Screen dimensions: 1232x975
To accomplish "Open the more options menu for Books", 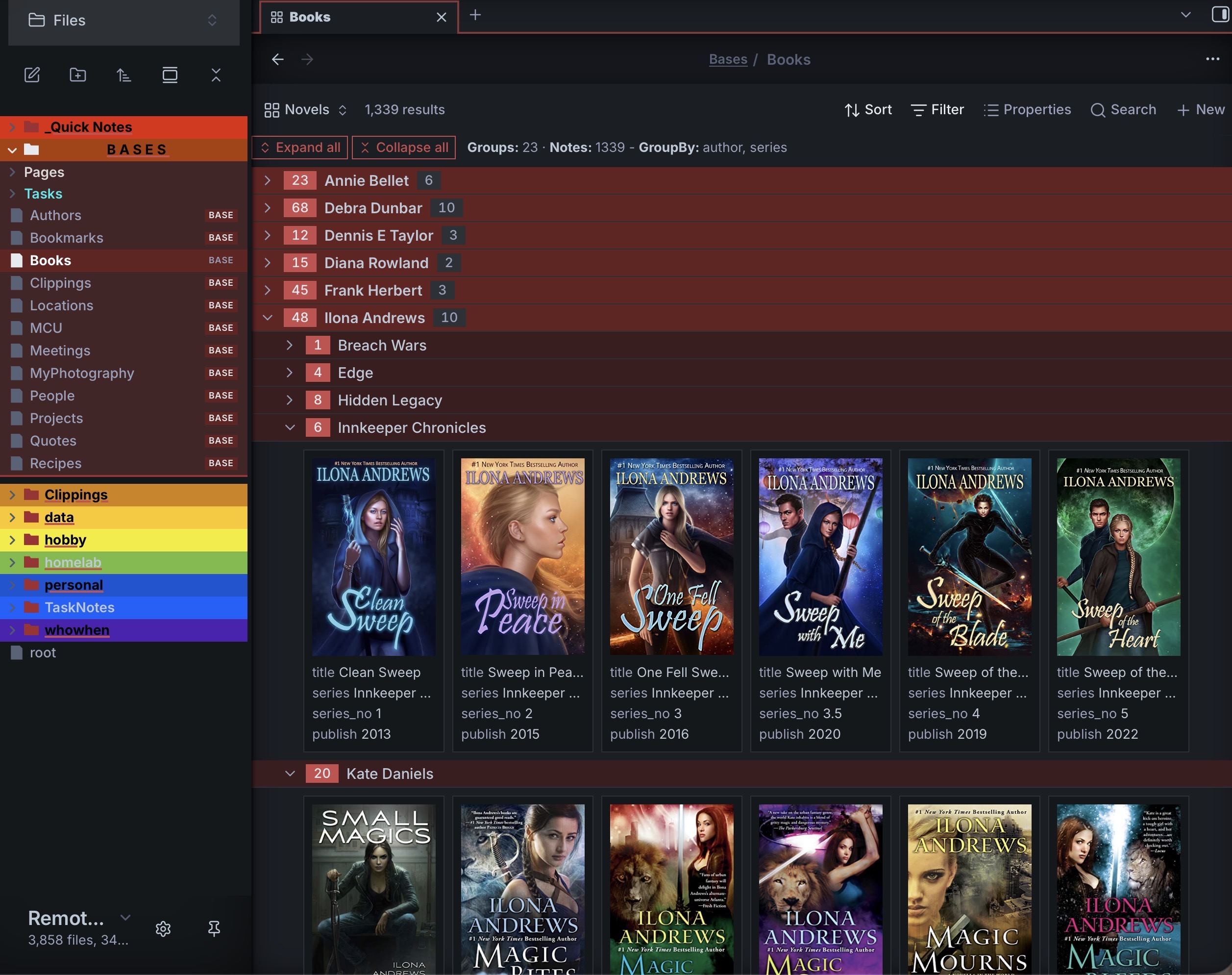I will point(1212,59).
